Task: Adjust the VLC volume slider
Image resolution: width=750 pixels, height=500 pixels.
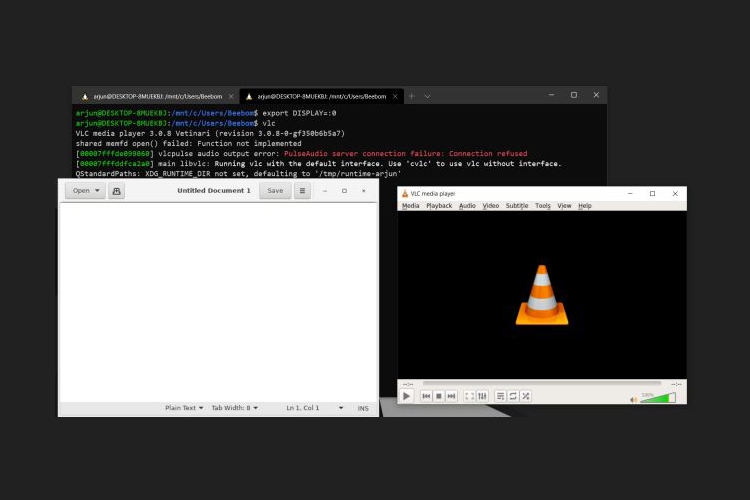Action: tap(657, 398)
